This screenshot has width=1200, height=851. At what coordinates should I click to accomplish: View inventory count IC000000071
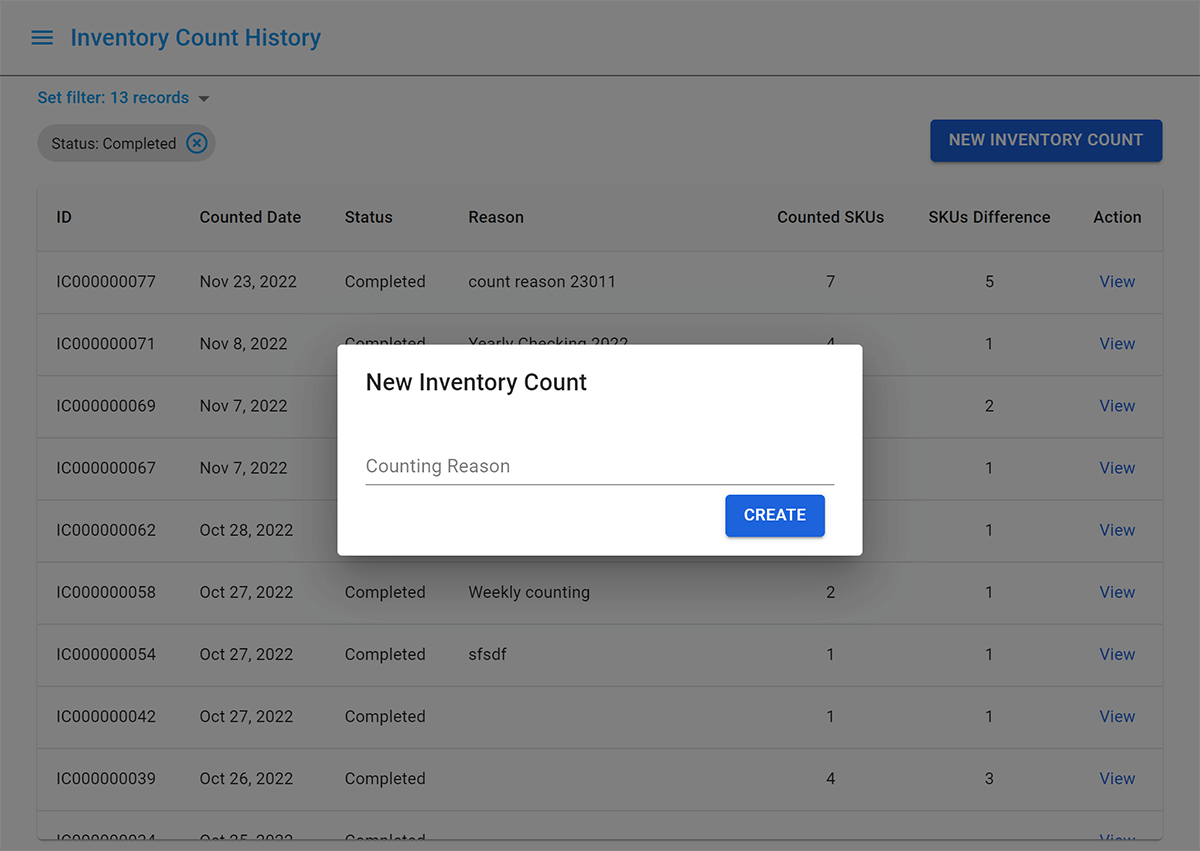[1116, 344]
